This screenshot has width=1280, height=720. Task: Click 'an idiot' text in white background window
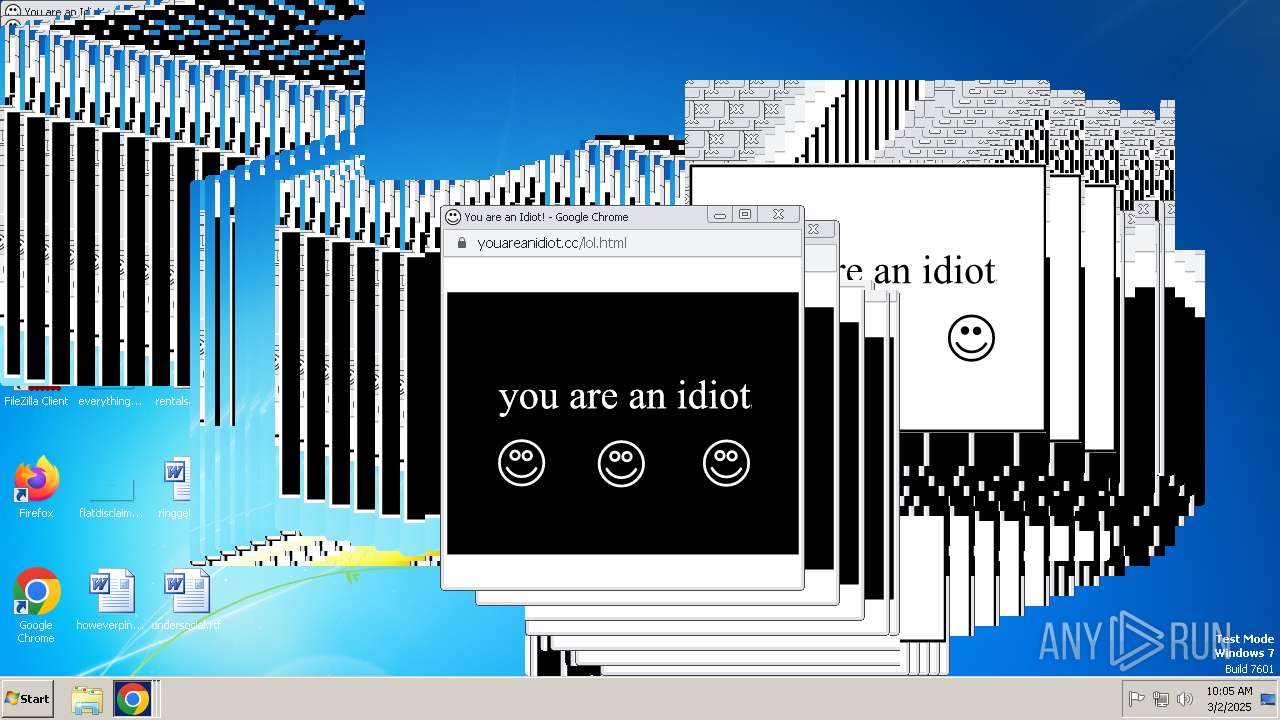coord(935,271)
